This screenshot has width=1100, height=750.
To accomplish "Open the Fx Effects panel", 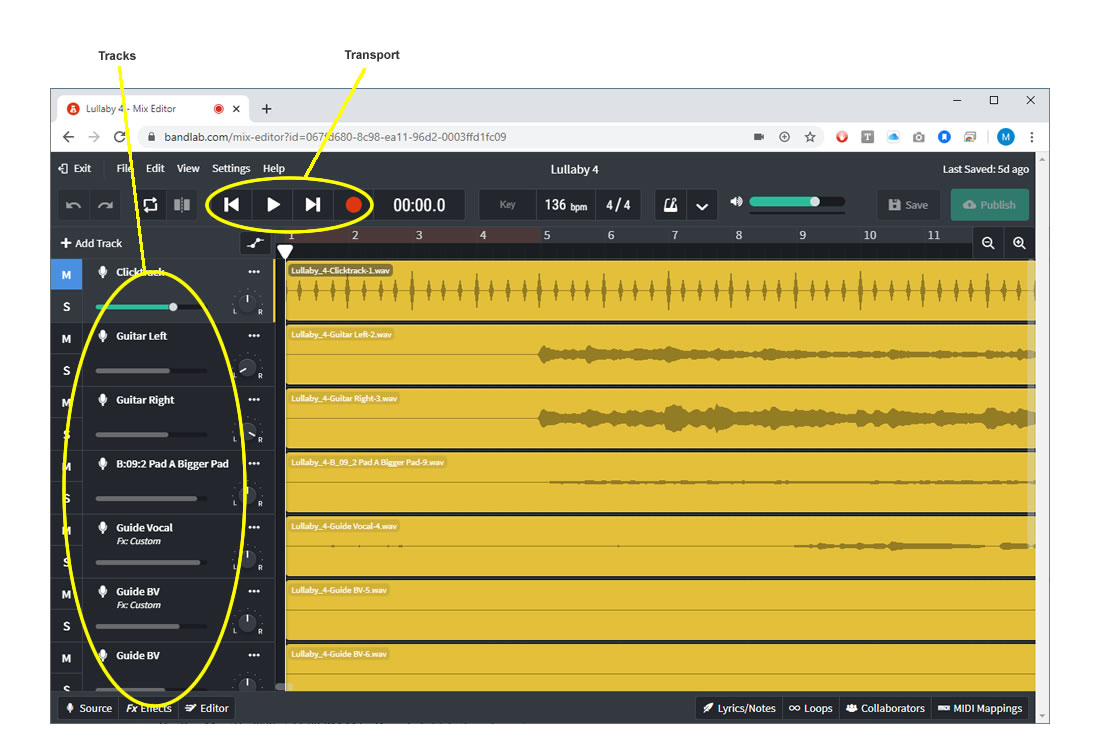I will tap(147, 708).
